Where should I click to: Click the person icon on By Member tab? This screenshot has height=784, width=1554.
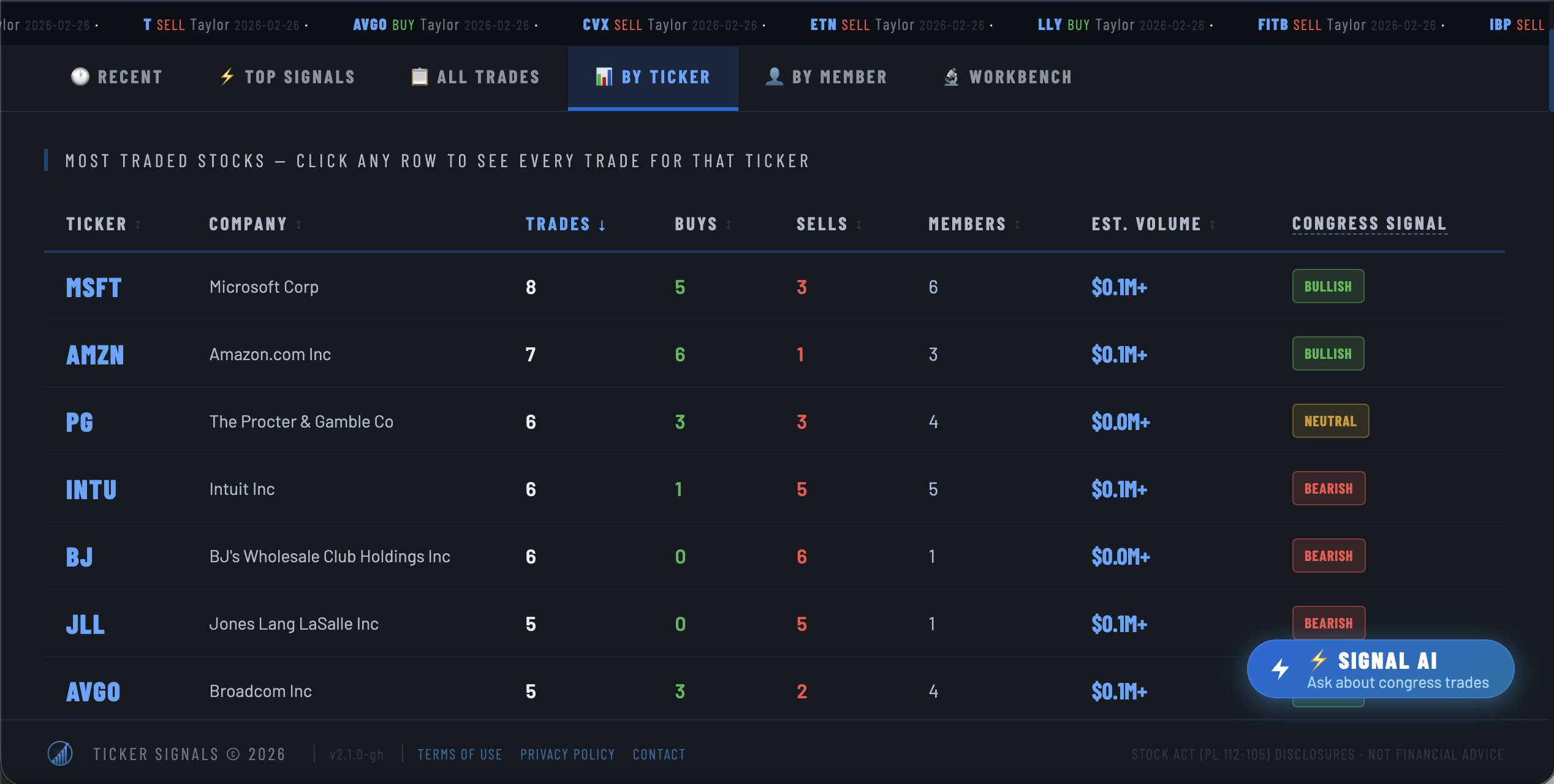point(774,76)
